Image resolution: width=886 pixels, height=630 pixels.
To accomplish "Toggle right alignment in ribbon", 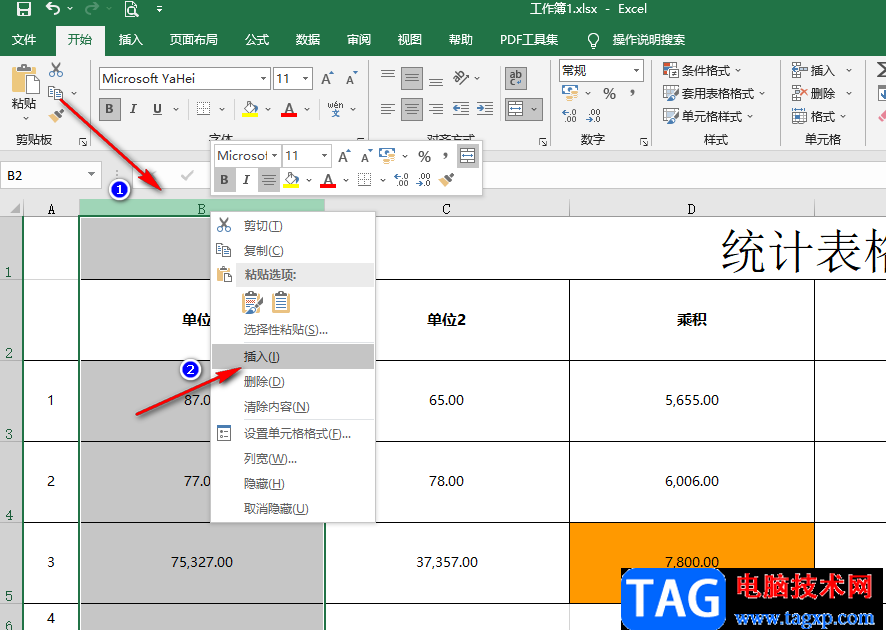I will click(436, 108).
